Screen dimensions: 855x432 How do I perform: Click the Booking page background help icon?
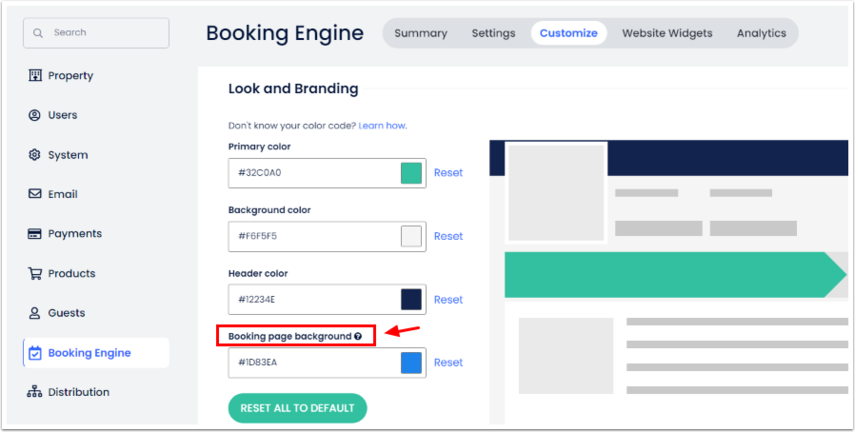(x=358, y=337)
